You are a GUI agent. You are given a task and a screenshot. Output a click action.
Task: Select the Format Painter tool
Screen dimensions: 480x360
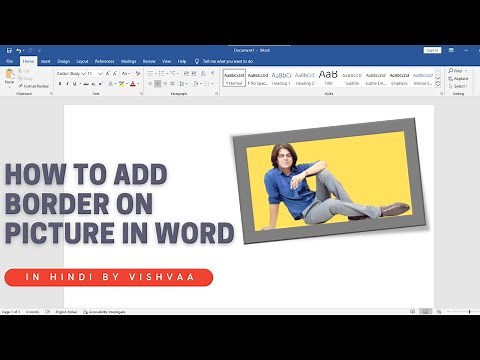point(33,86)
